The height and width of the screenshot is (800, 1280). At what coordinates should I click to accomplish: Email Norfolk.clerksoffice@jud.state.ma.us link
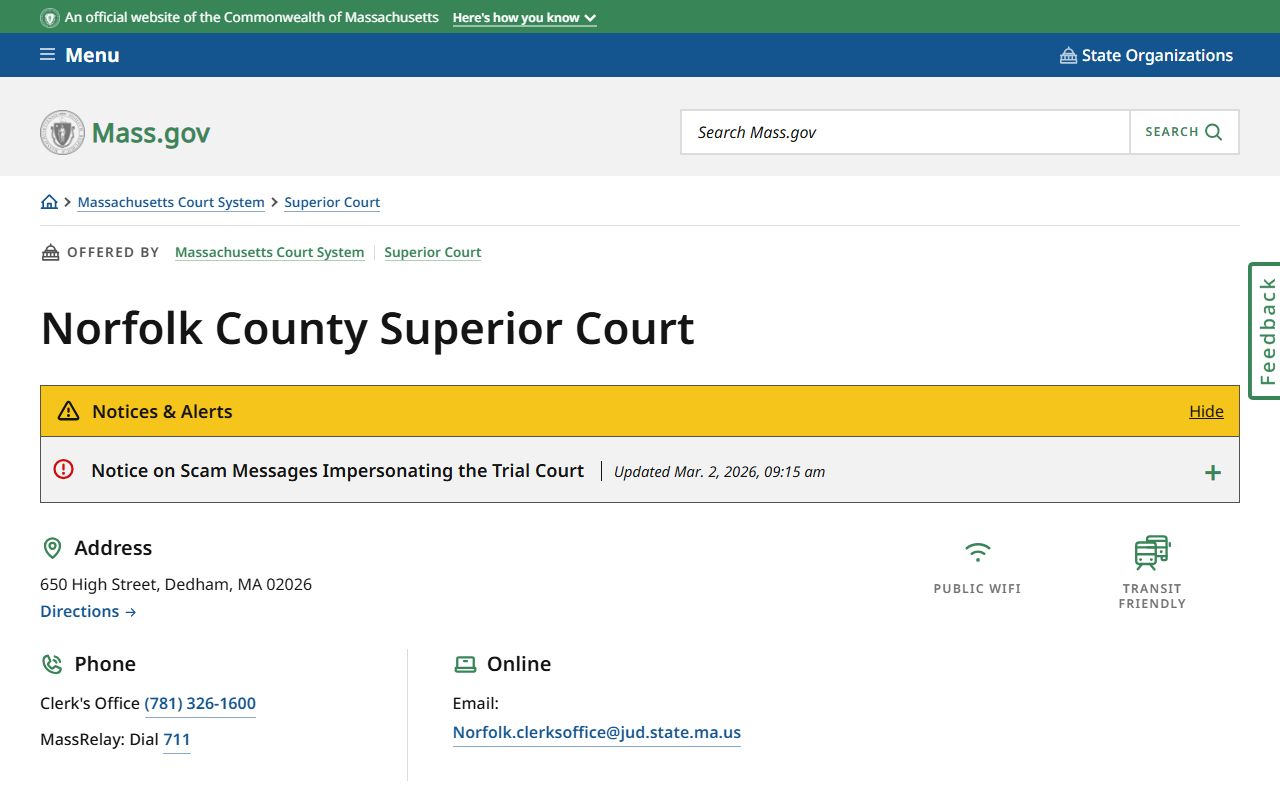click(597, 732)
